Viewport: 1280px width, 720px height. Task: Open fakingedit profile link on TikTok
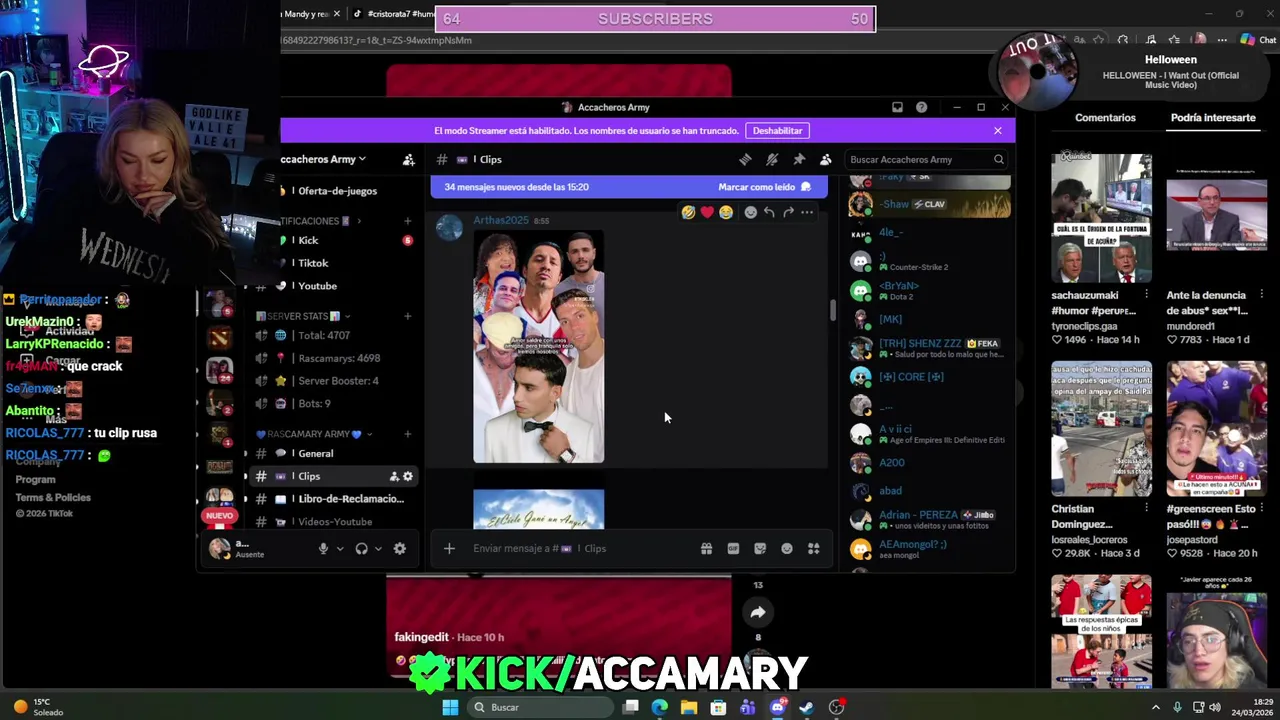421,637
